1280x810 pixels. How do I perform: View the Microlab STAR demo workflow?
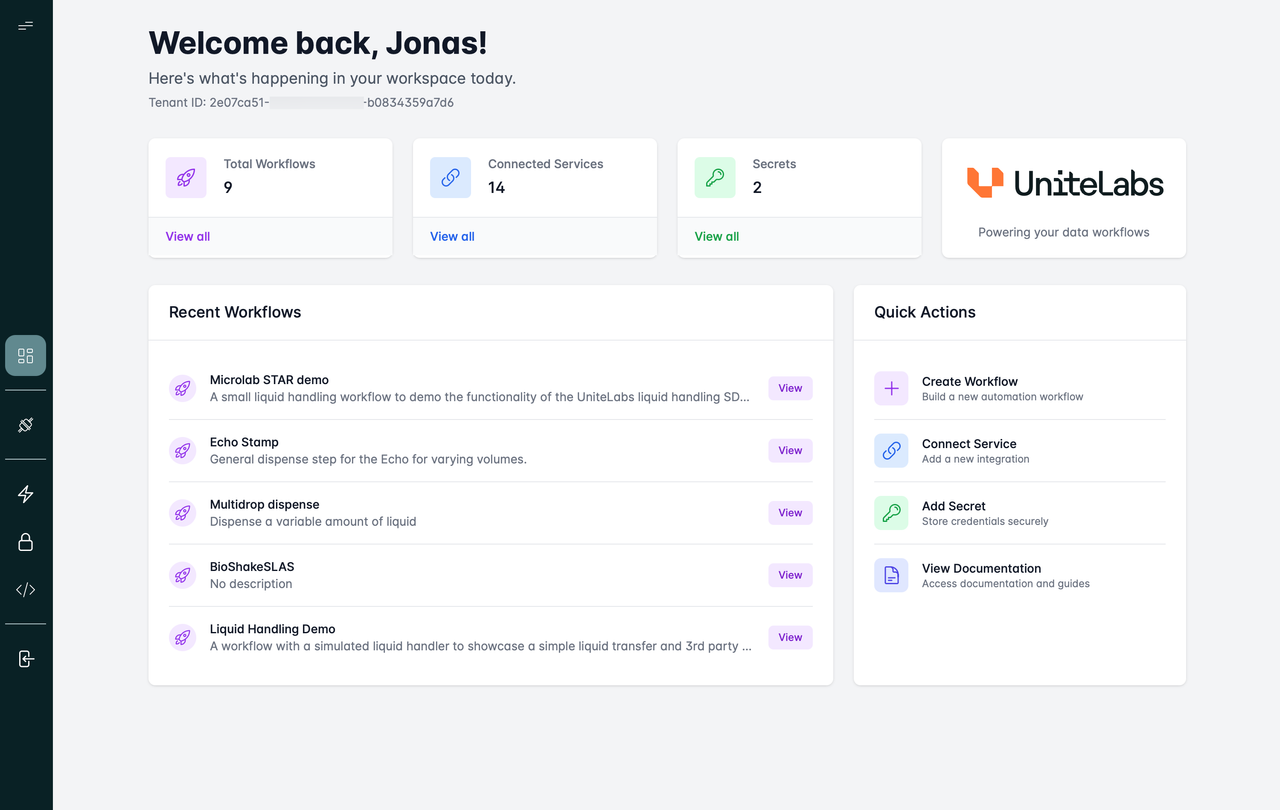[x=790, y=388]
